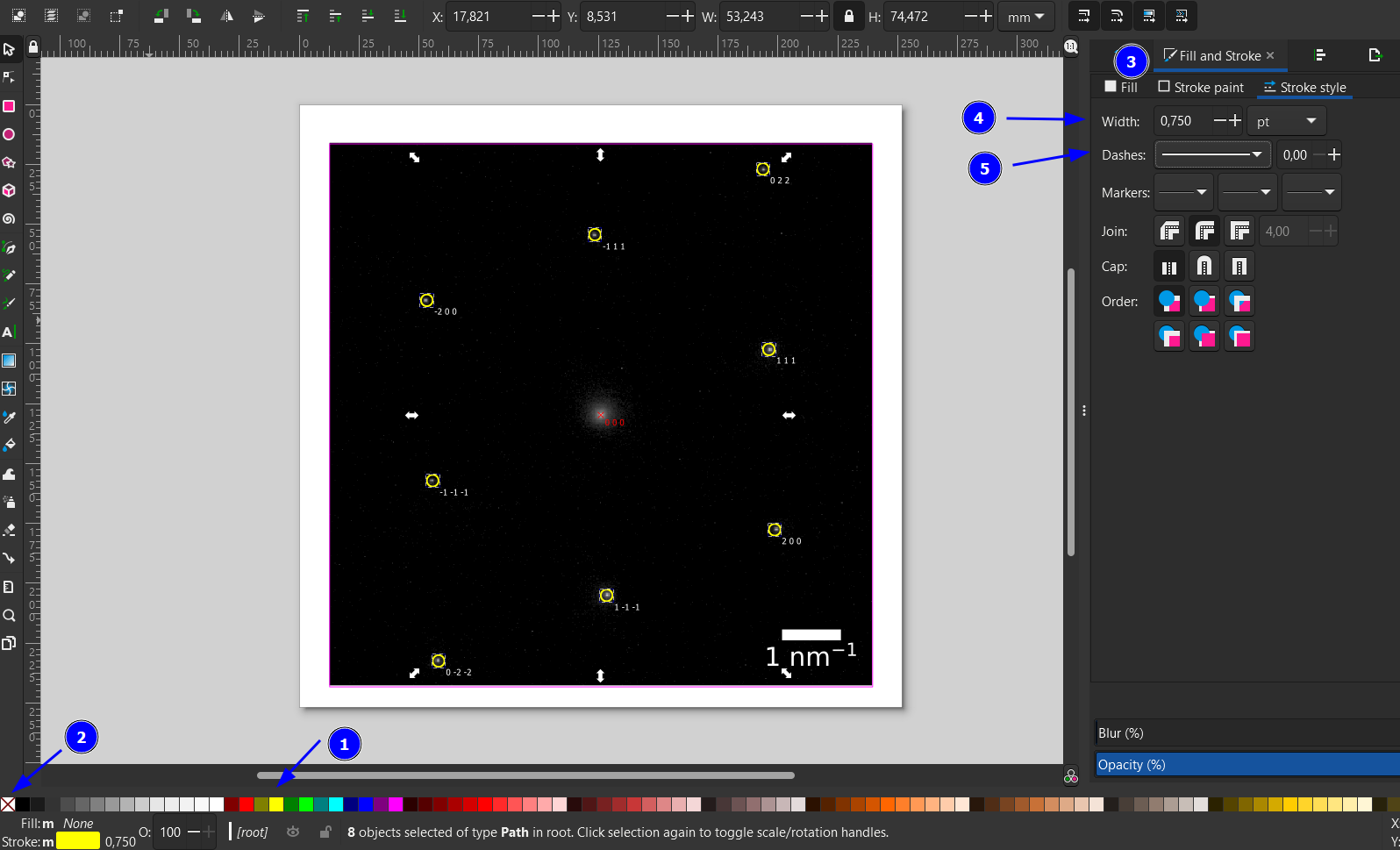Viewport: 1400px width, 850px height.
Task: Select the Paint bucket tool
Action: click(x=9, y=445)
